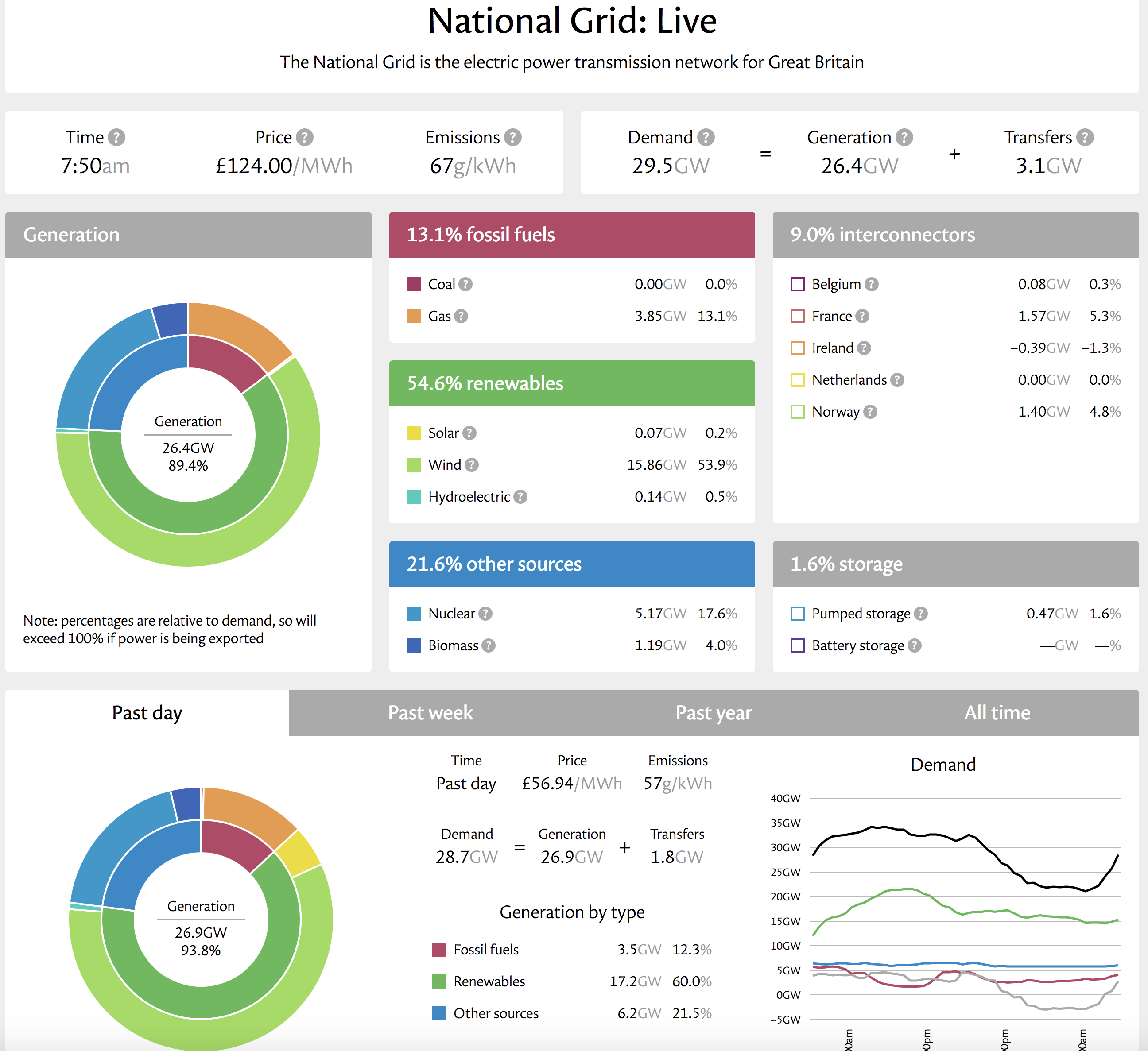Screen dimensions: 1148x1051
Task: Open the Past year tab
Action: coord(714,713)
